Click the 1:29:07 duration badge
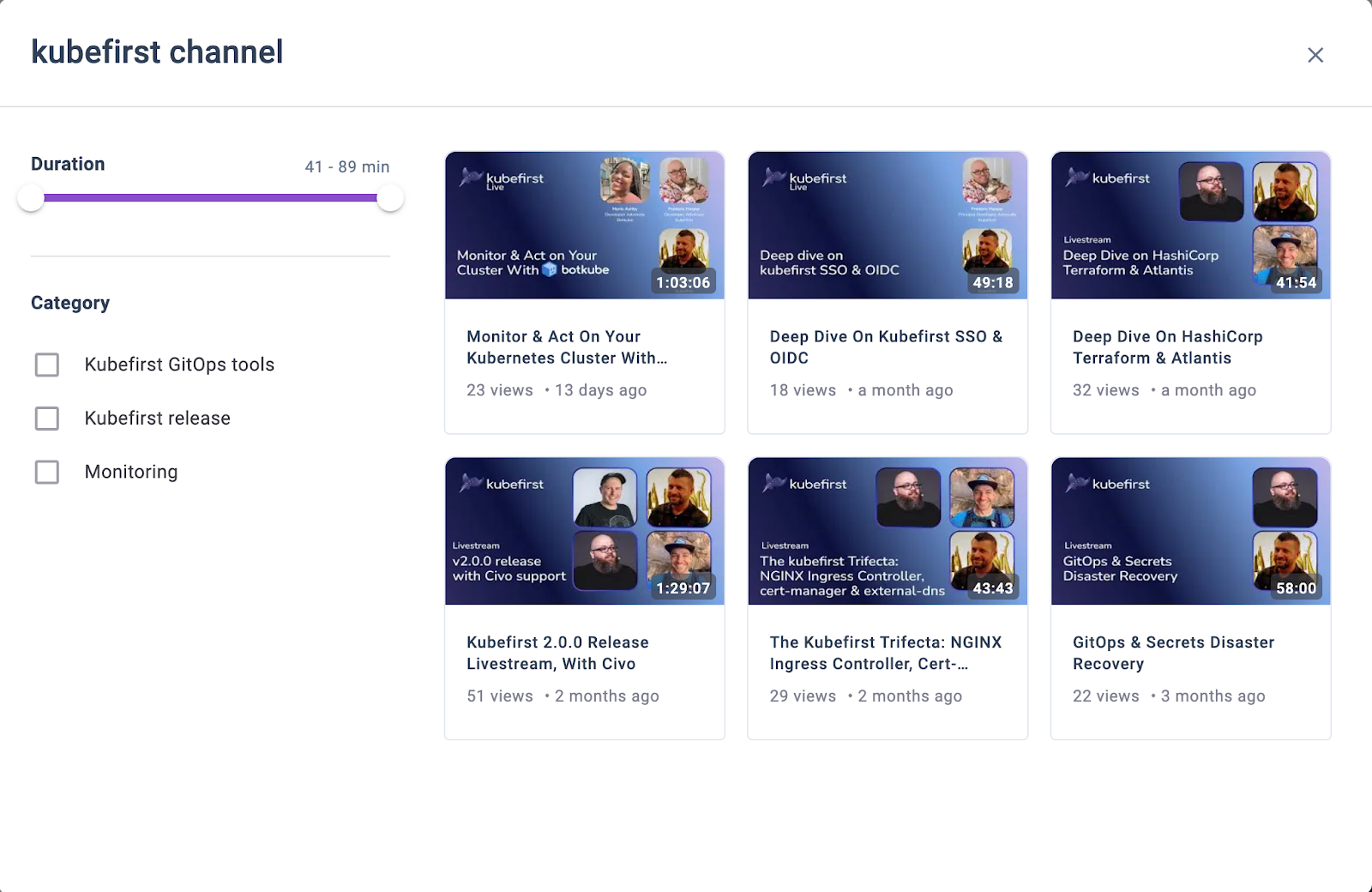The height and width of the screenshot is (892, 1372). click(683, 588)
